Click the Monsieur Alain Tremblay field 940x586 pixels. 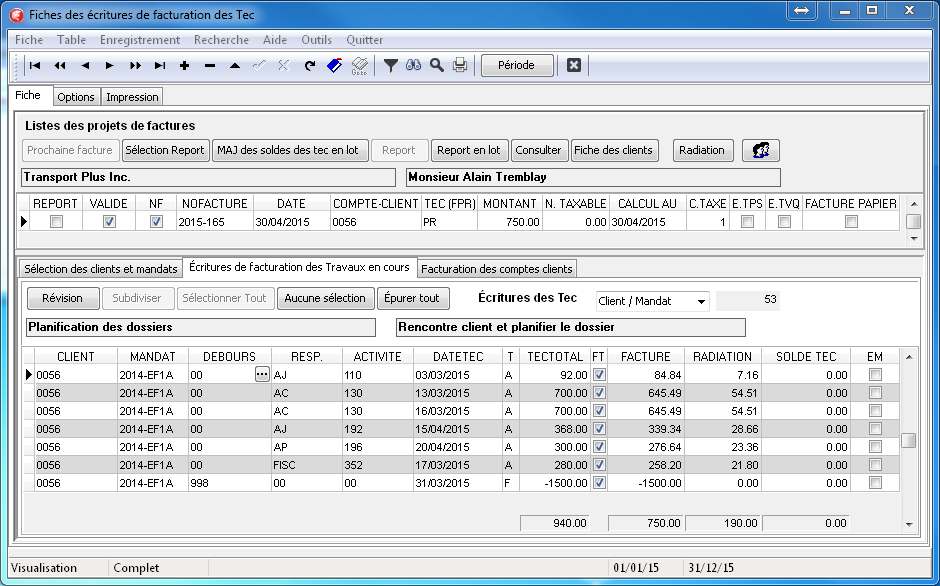click(593, 178)
